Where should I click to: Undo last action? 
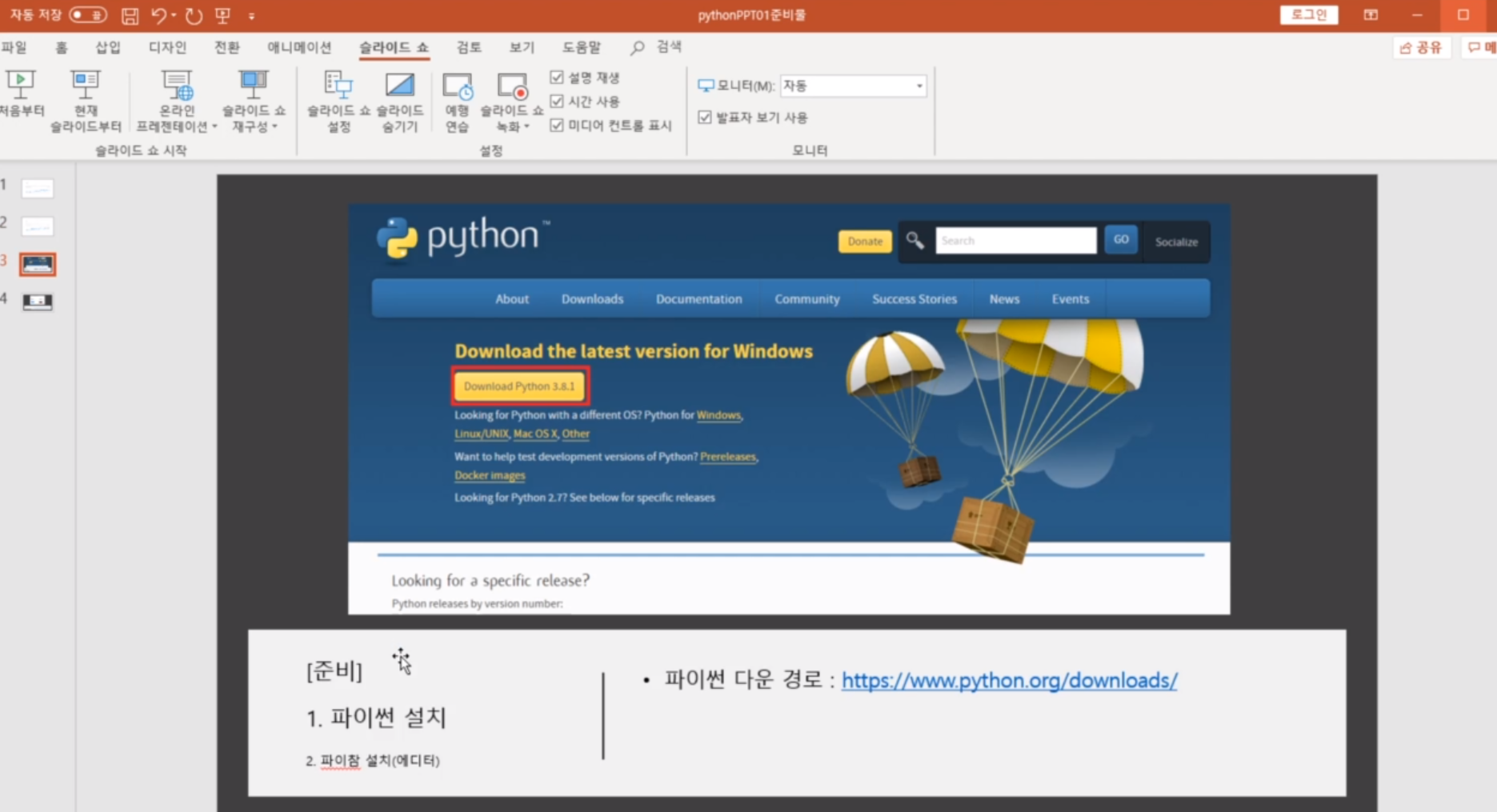(158, 15)
